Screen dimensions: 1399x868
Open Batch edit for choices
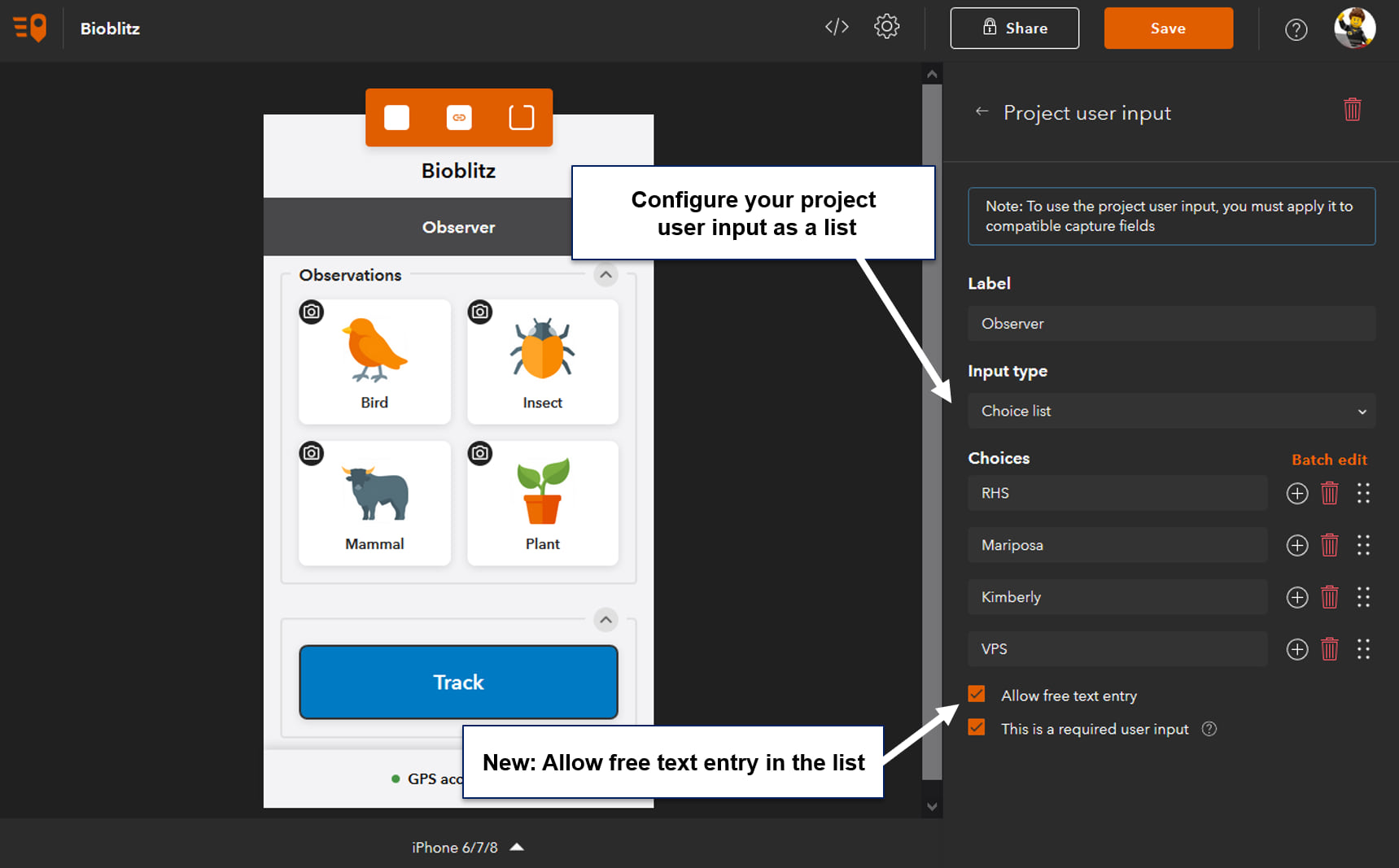pyautogui.click(x=1329, y=459)
